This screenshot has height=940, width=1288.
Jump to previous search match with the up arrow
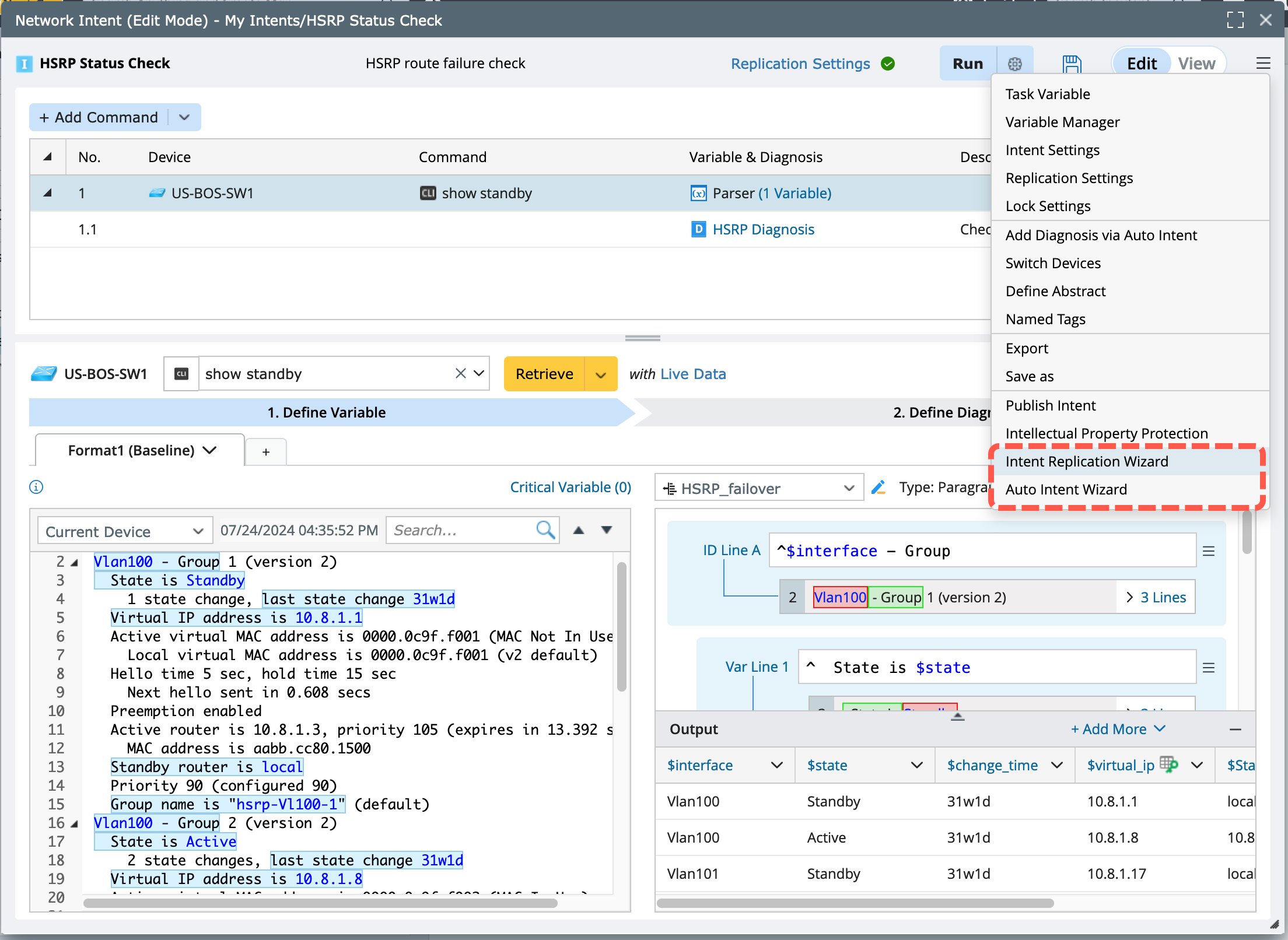coord(578,530)
